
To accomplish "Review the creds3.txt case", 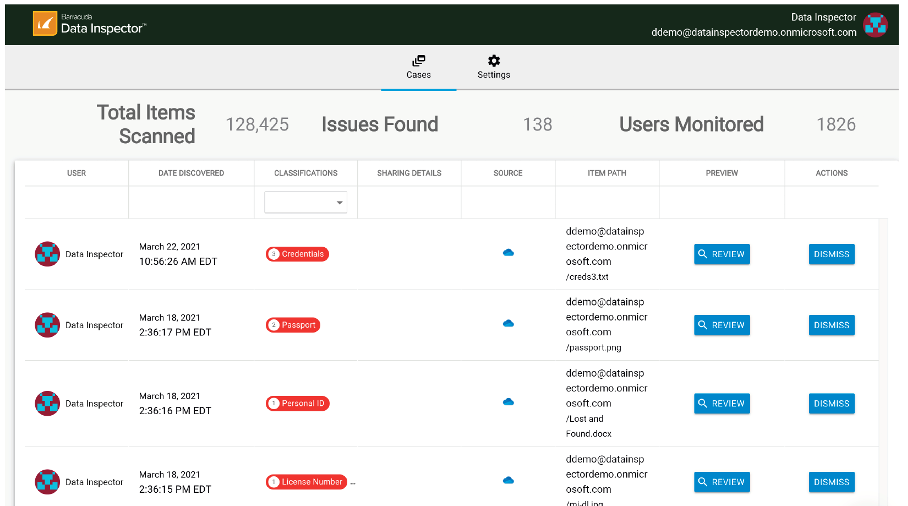I will 722,254.
